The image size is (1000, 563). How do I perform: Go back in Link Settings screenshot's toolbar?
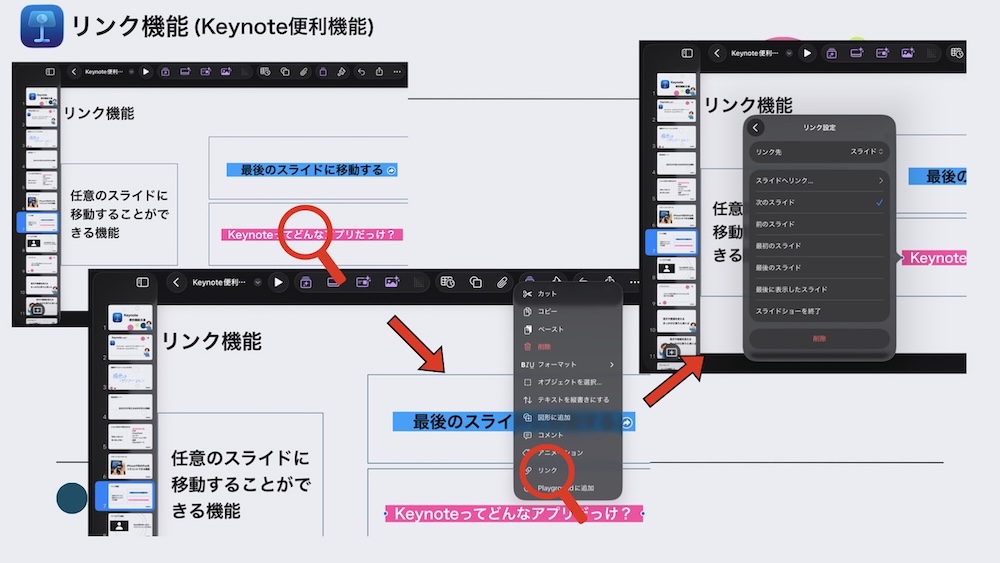click(717, 54)
